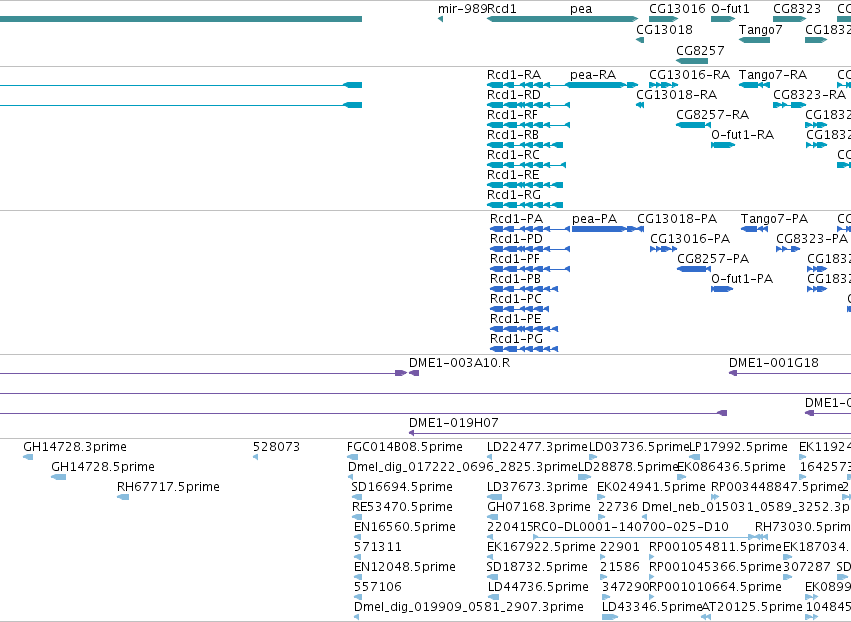The height and width of the screenshot is (622, 851).
Task: Click the Rcd1-RB transcript label
Action: pyautogui.click(x=513, y=135)
